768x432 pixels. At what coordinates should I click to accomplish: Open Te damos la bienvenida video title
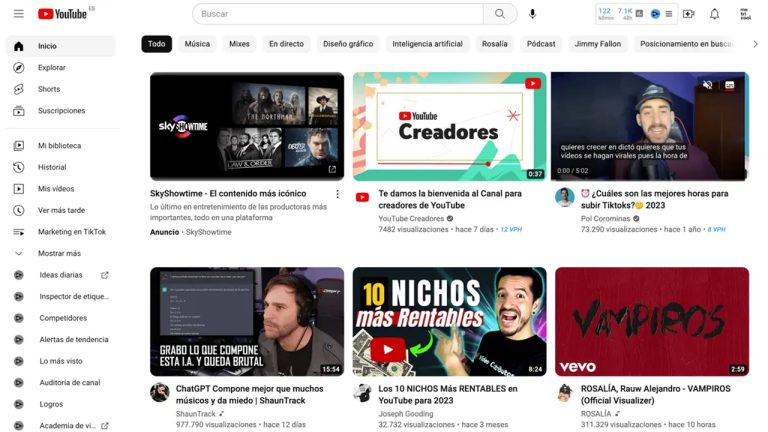pos(450,199)
